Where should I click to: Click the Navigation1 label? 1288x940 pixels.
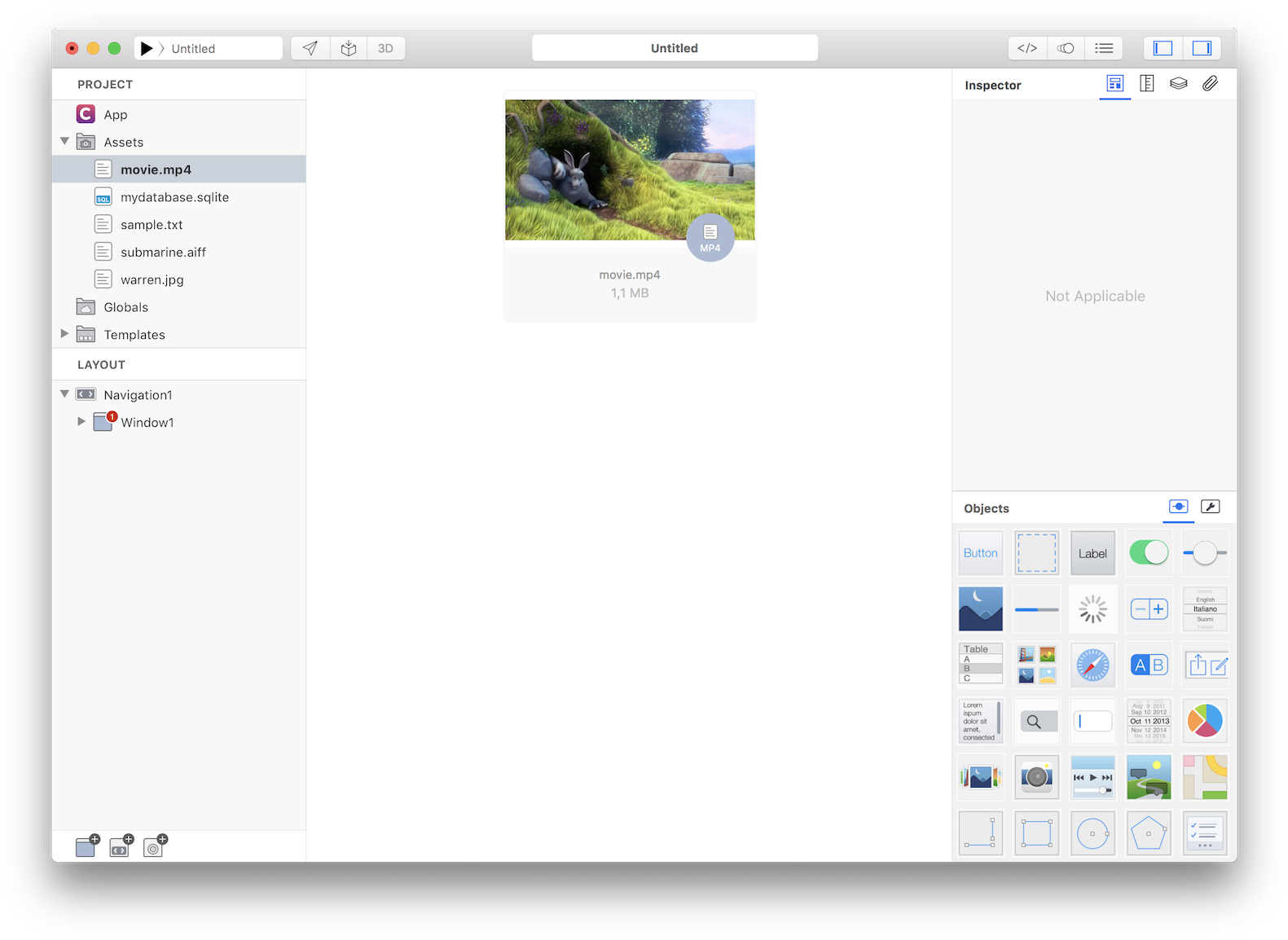pos(138,395)
